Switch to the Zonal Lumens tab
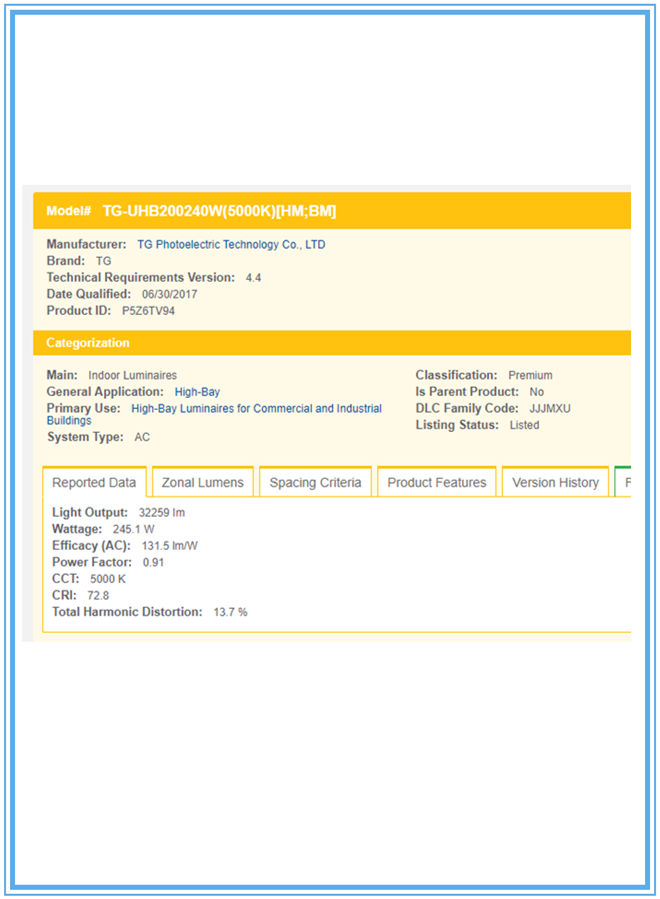Viewport: 660px width, 899px height. click(x=202, y=482)
